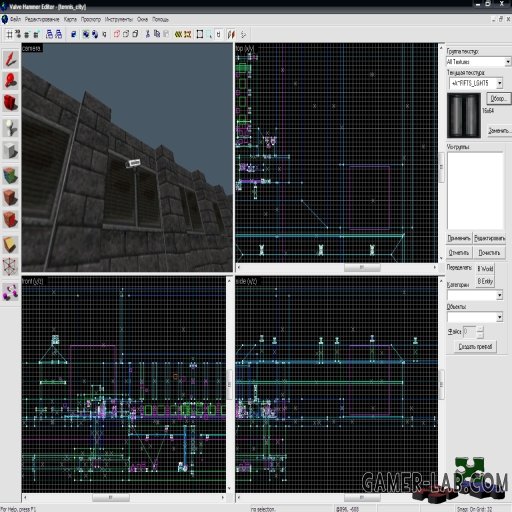Toggle Ignore Groups mode
This screenshot has height=512, width=512.
pyautogui.click(x=104, y=34)
